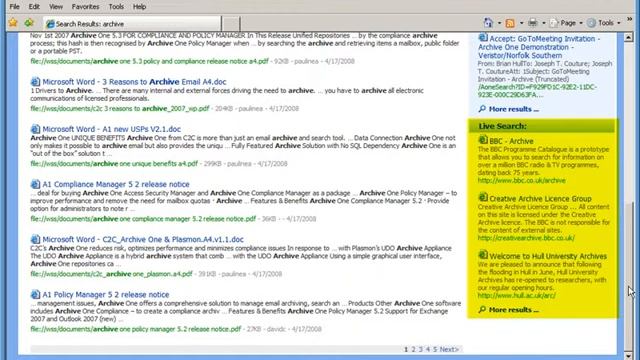The height and width of the screenshot is (360, 640).
Task: Click the Home icon in toolbar
Action: [488, 23]
